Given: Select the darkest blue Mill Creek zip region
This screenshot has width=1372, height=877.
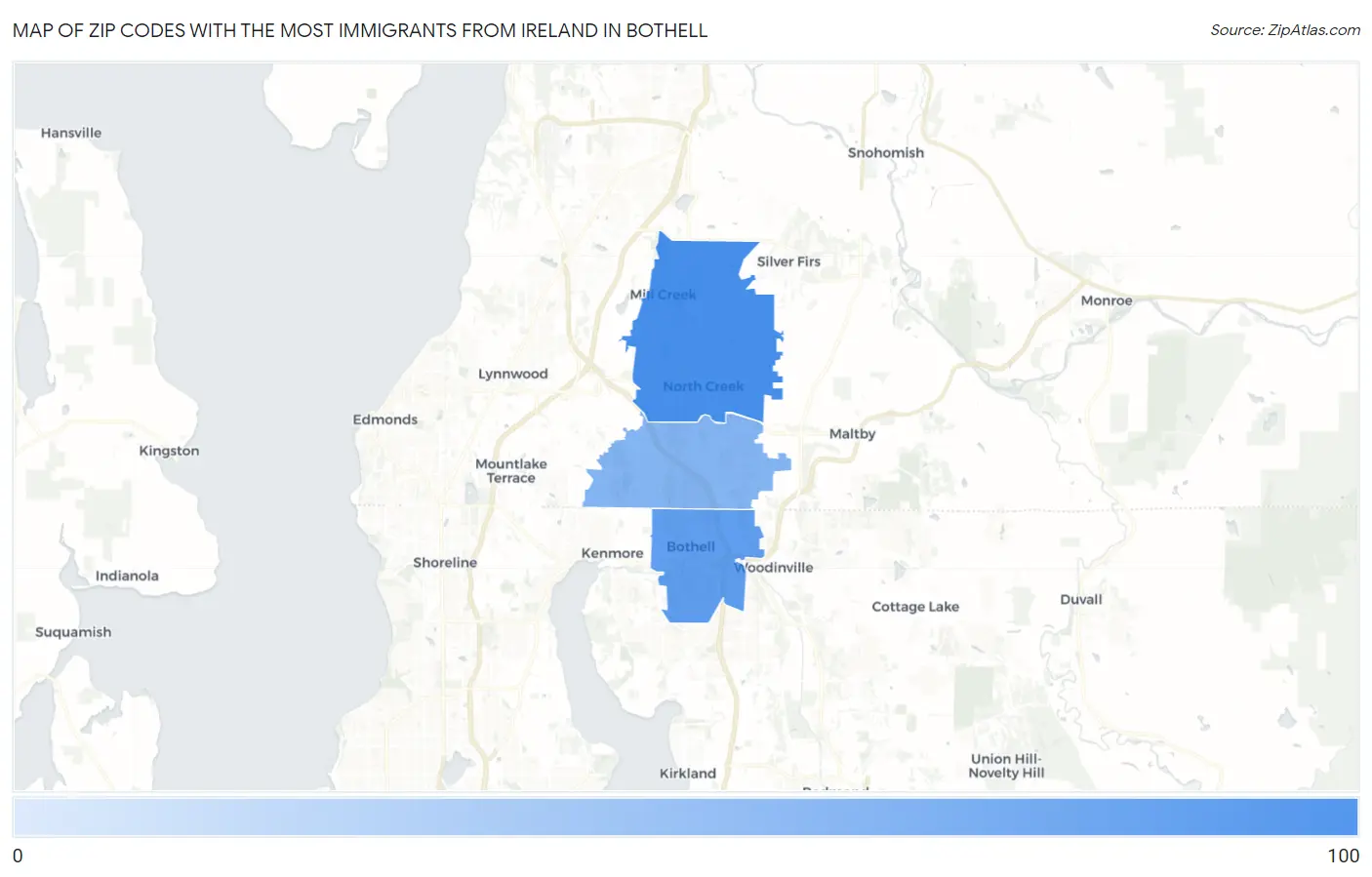Looking at the screenshot, I should [x=706, y=332].
